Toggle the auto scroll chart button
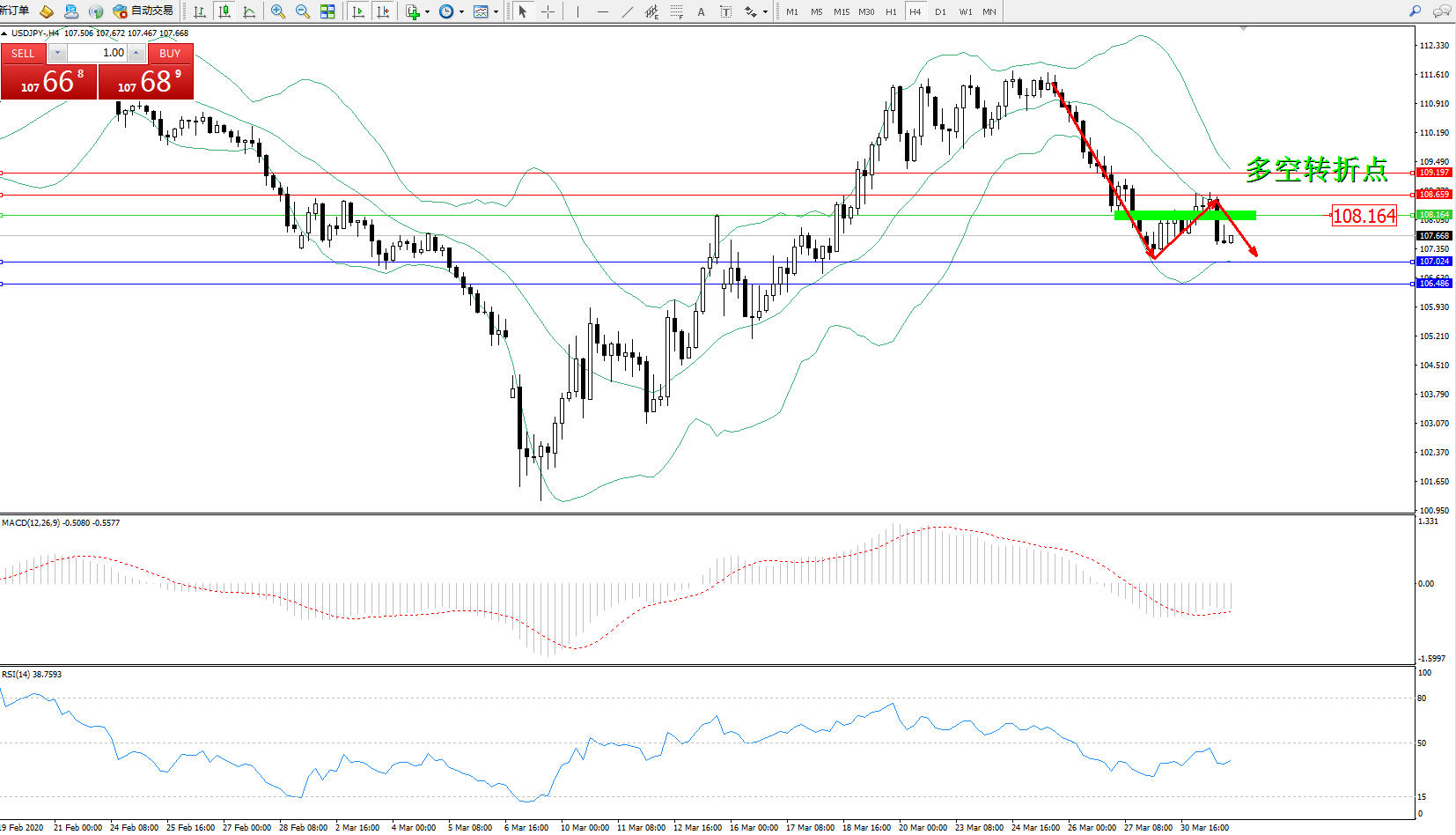Screen dimensions: 1456x835 pyautogui.click(x=357, y=11)
